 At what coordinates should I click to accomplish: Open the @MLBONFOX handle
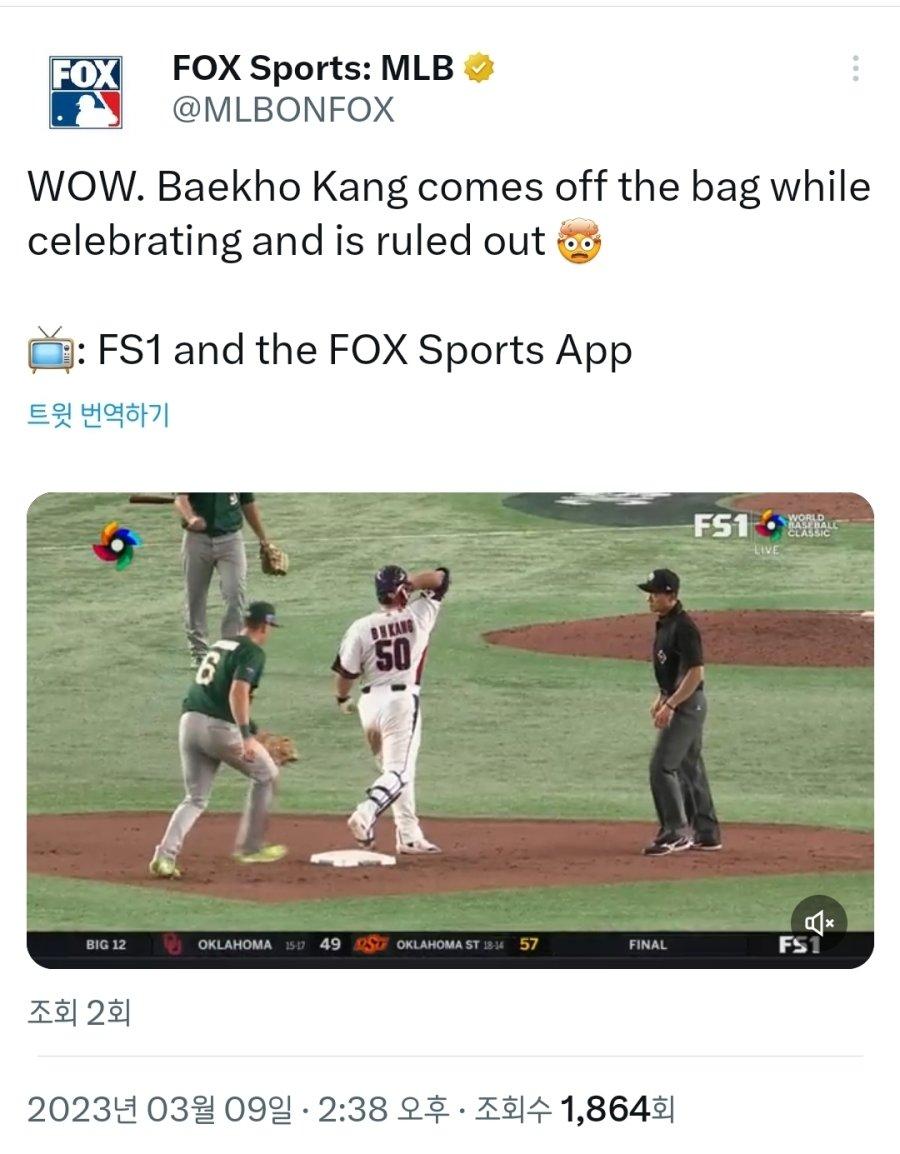[283, 110]
